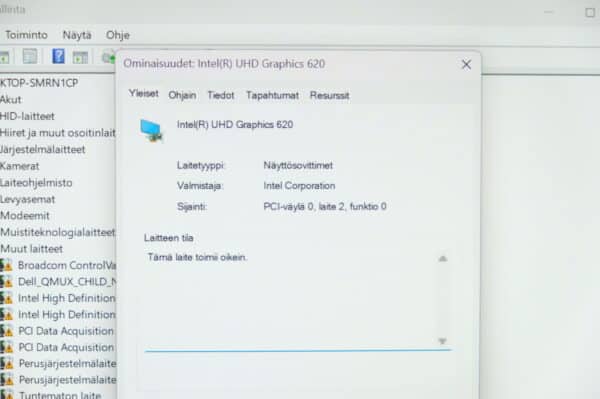Click the Properties sheet toolbar icon
This screenshot has width=600, height=399.
[30, 57]
